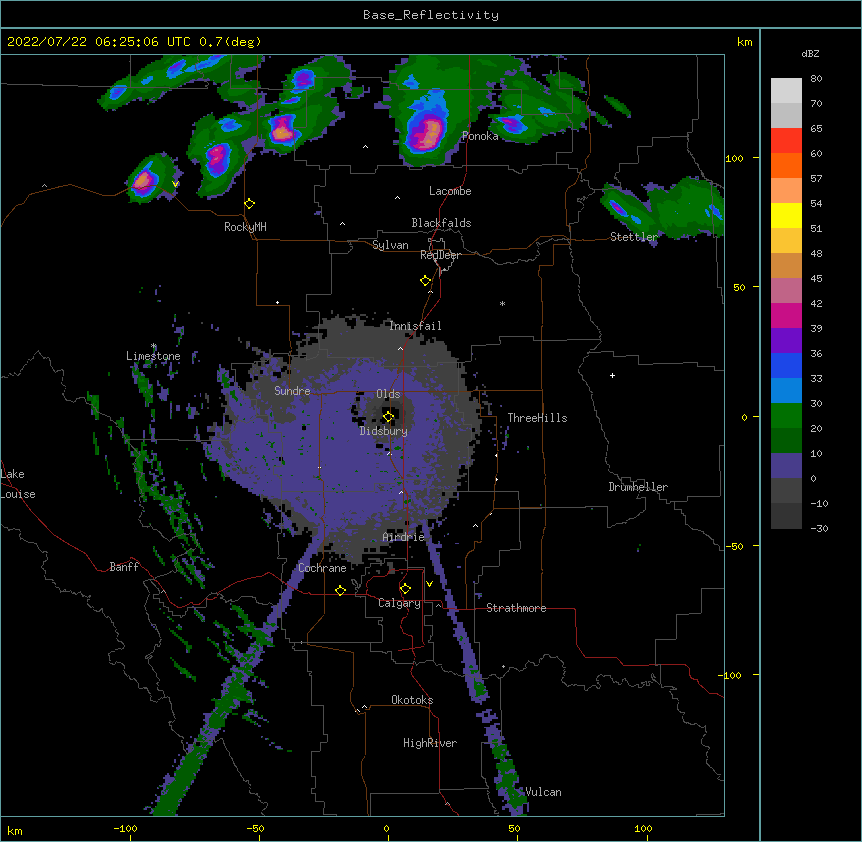The height and width of the screenshot is (842, 862).
Task: Select the dark orange 60 dBZ legend swatch
Action: pyautogui.click(x=786, y=165)
